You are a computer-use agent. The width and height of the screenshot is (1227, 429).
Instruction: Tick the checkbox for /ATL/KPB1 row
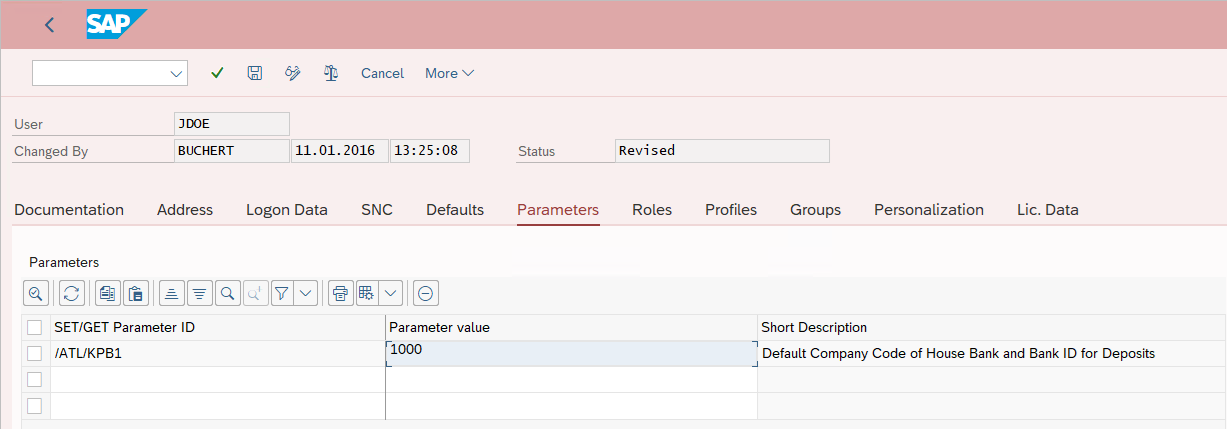(x=35, y=353)
